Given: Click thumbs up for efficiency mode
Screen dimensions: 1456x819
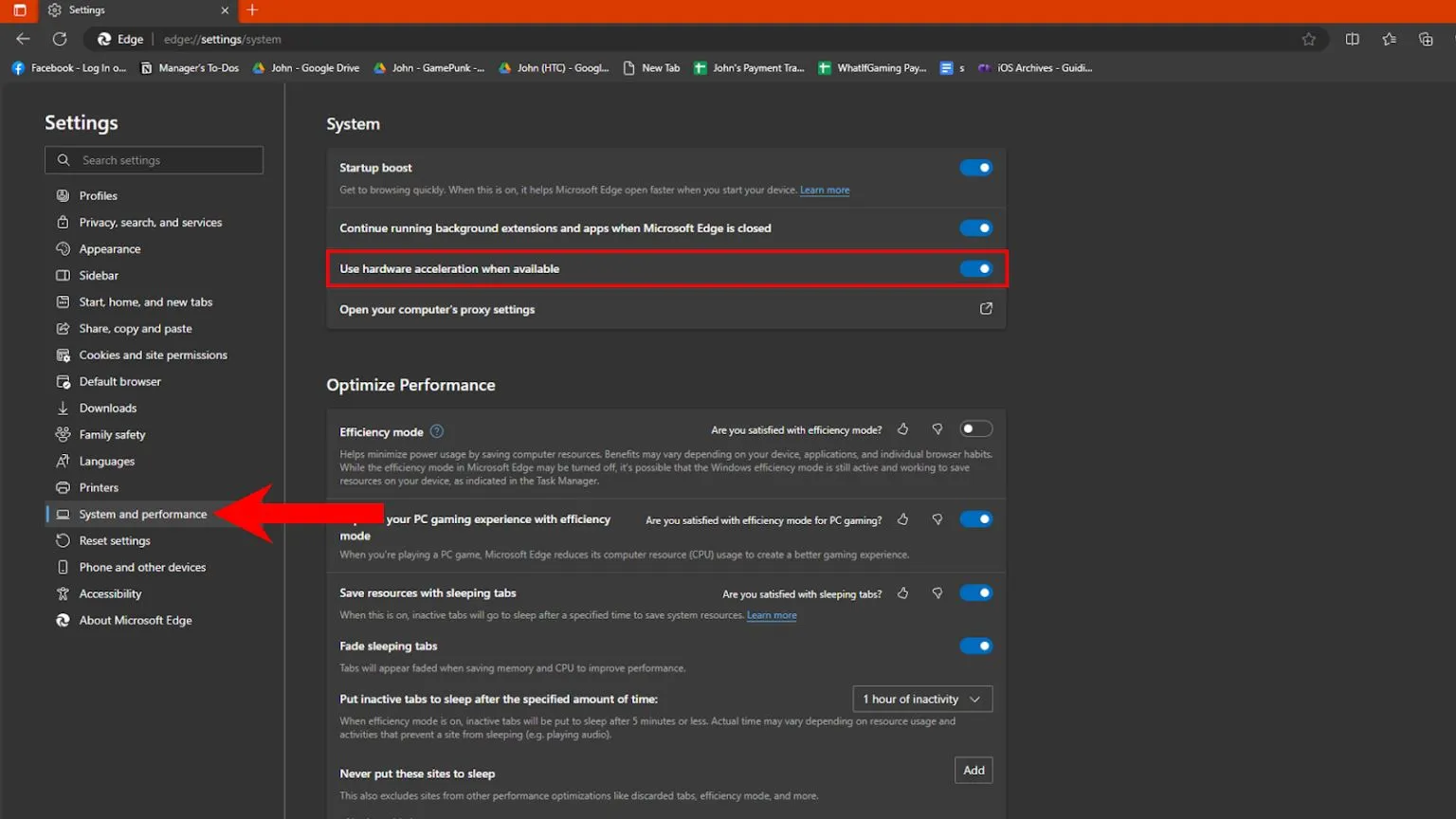Looking at the screenshot, I should pos(902,429).
